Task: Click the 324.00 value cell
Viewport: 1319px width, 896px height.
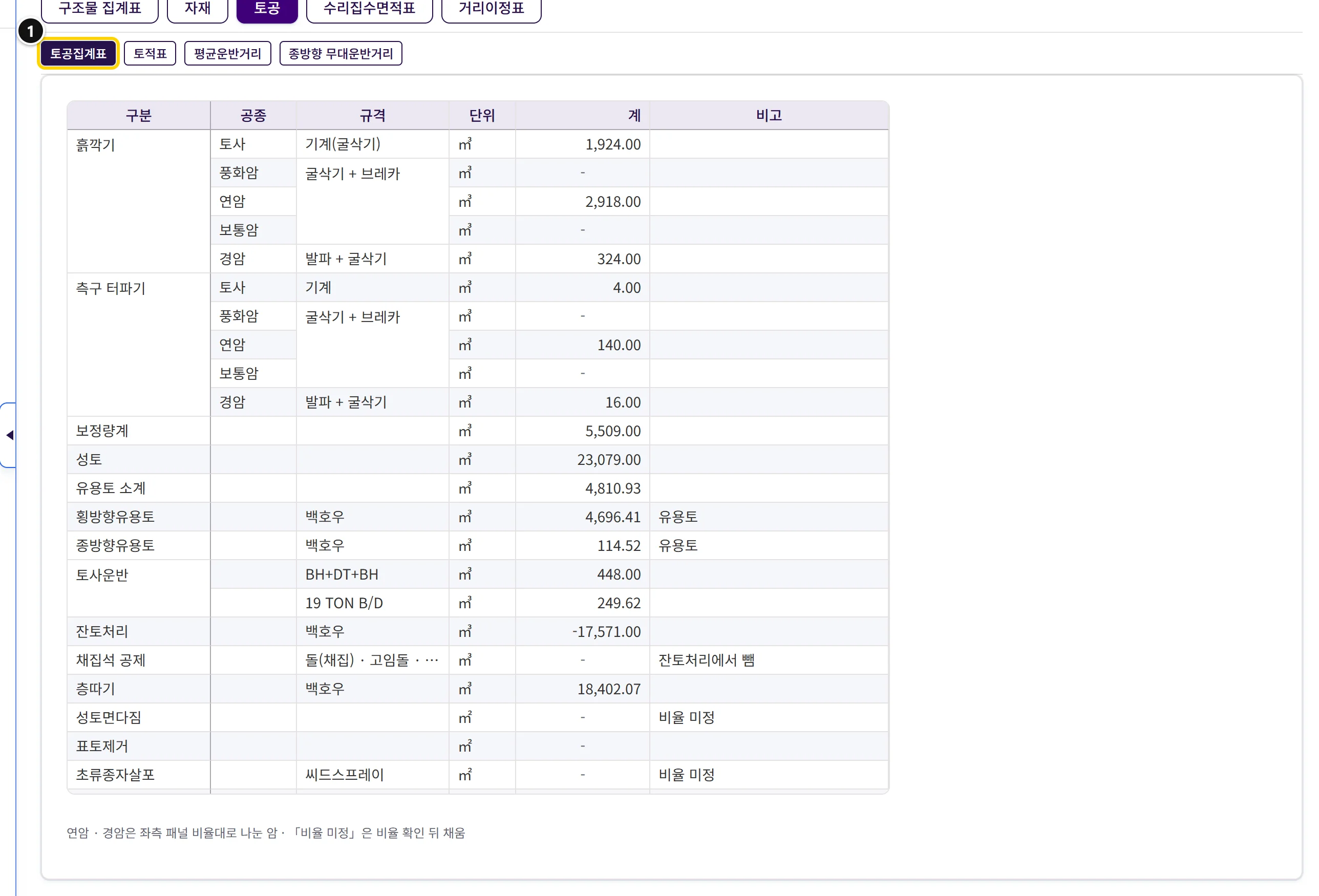Action: (x=583, y=259)
